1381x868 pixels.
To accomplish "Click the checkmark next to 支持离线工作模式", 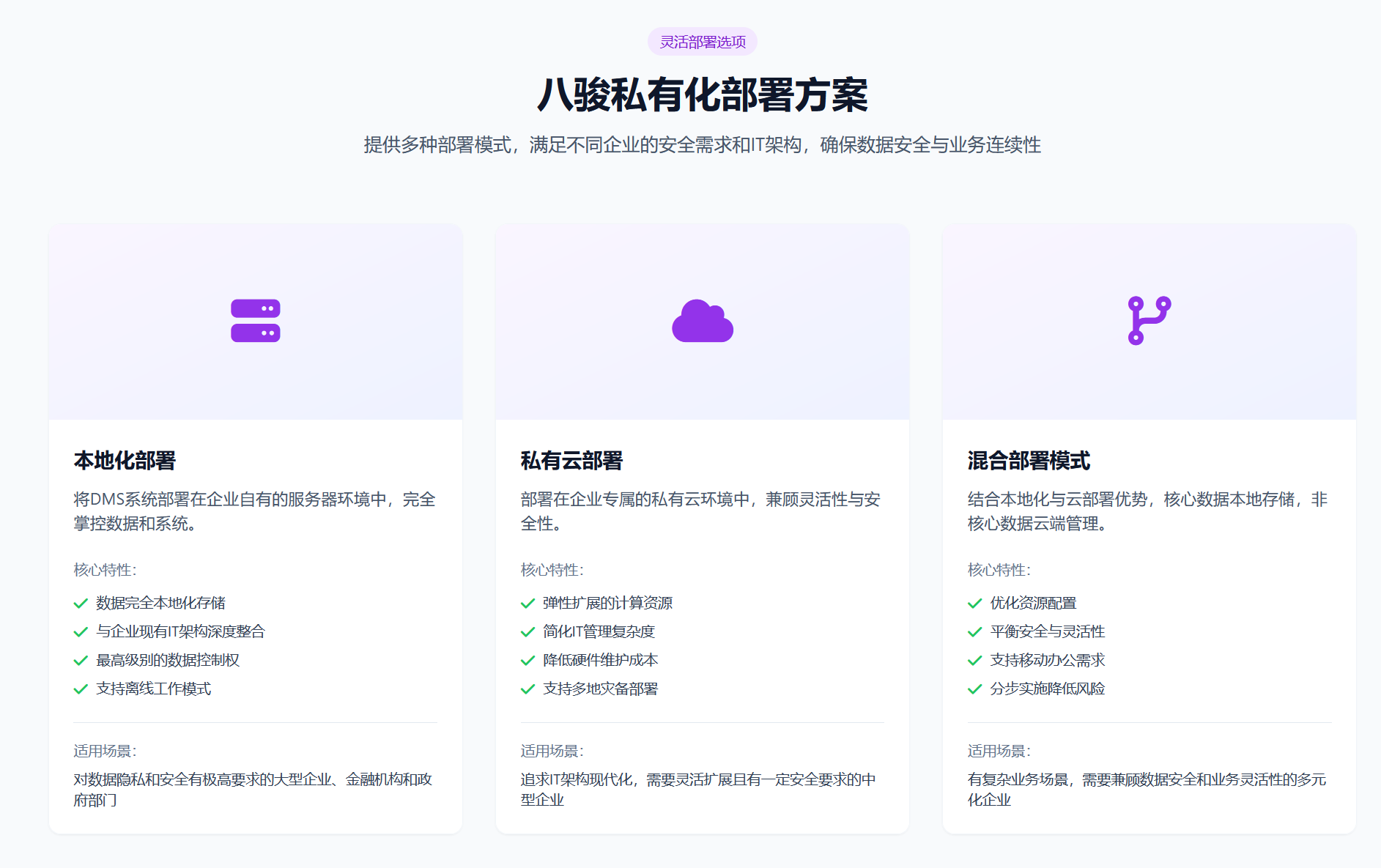I will [81, 689].
